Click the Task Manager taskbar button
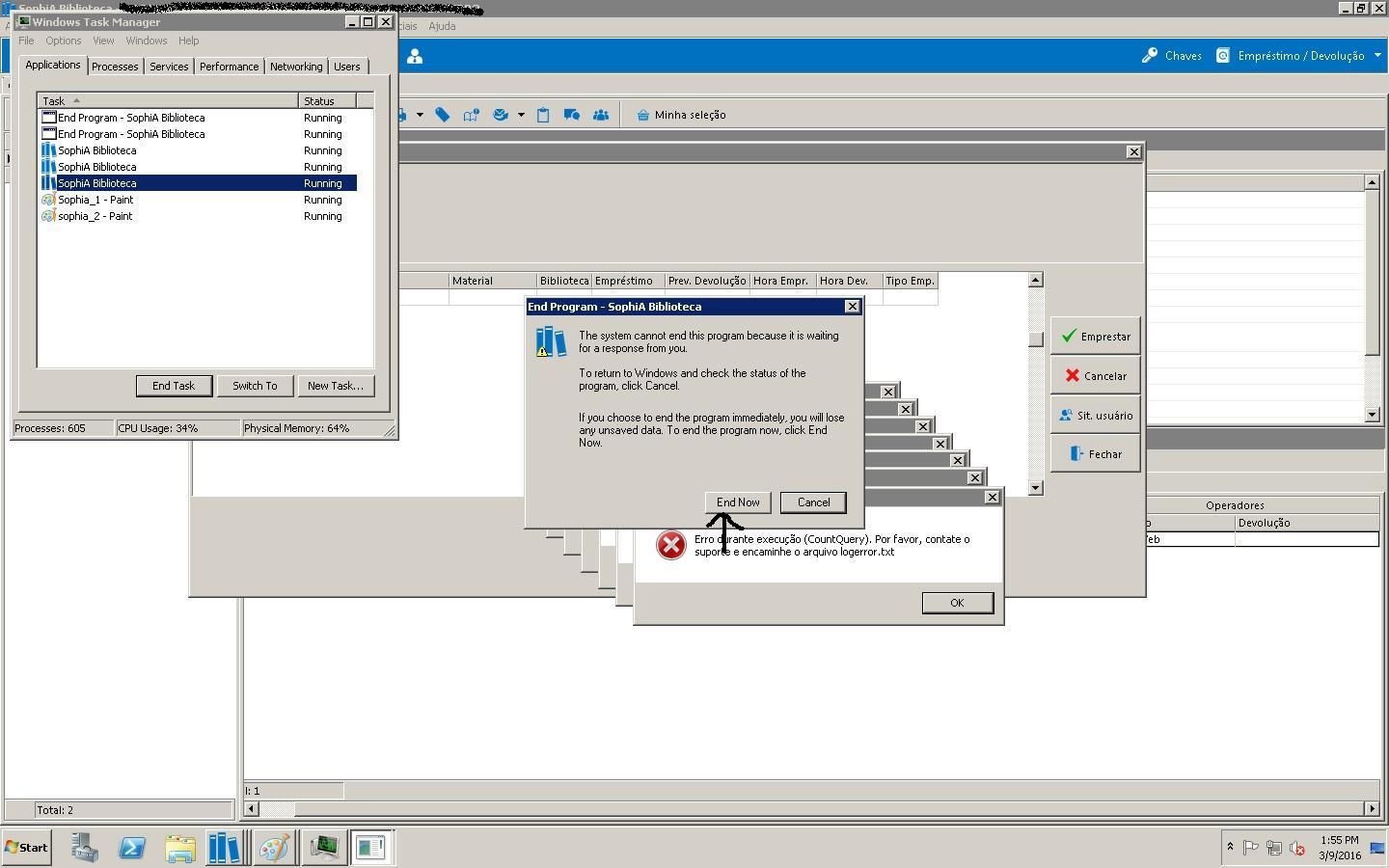 coord(324,848)
